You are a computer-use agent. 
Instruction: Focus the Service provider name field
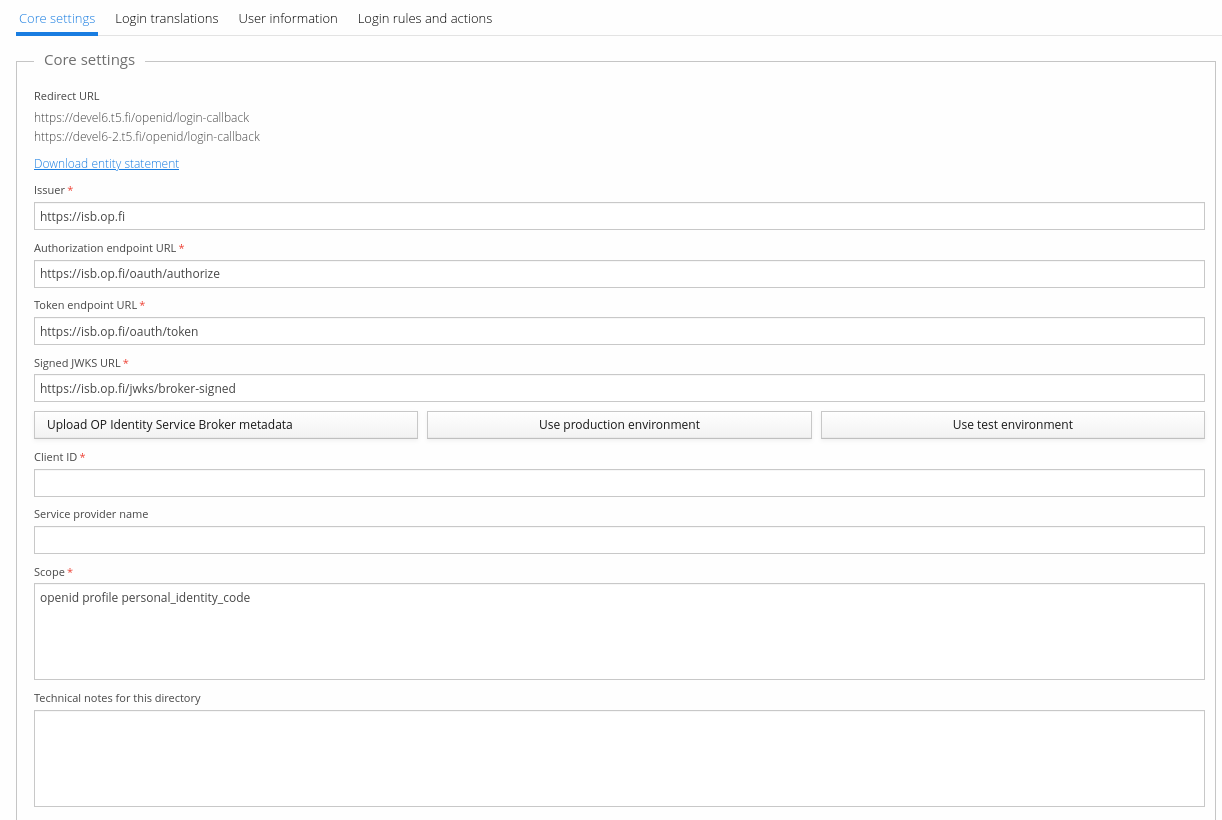coord(619,540)
